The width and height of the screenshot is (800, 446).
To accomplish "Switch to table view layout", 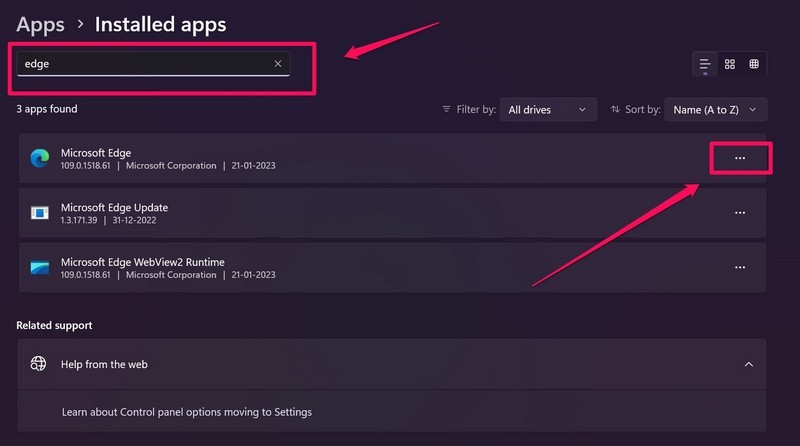I will (x=754, y=64).
